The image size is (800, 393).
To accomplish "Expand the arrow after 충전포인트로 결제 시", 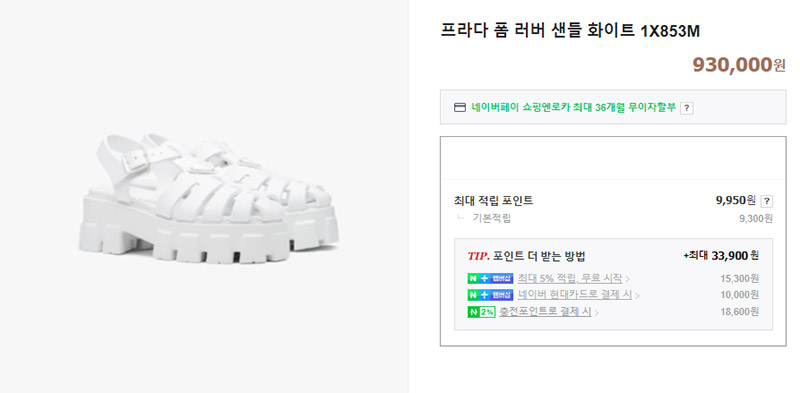I will pyautogui.click(x=596, y=312).
